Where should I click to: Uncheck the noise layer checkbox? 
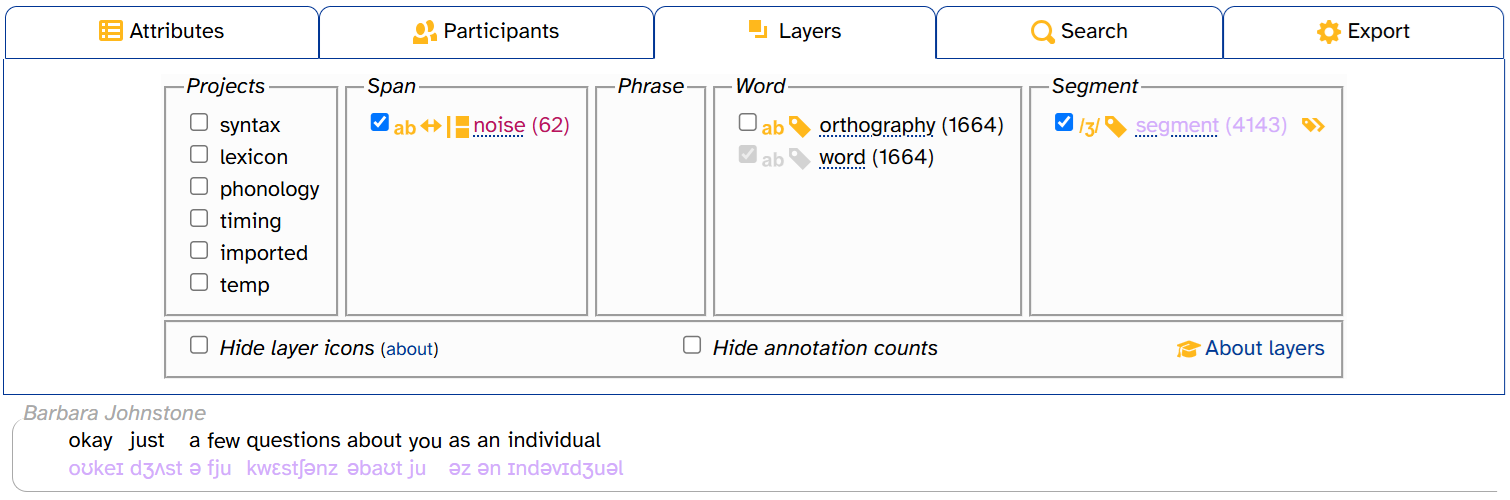coord(379,122)
